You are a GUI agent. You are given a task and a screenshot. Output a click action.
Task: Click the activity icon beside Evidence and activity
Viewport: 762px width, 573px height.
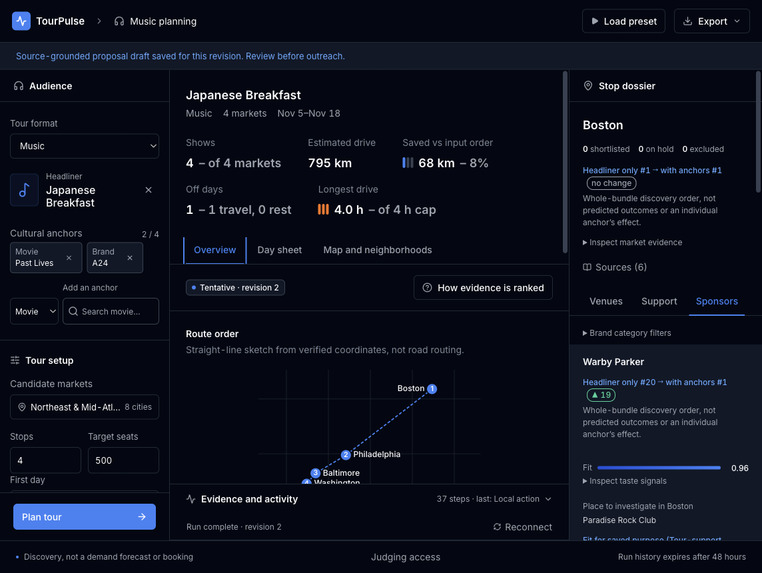click(x=190, y=499)
